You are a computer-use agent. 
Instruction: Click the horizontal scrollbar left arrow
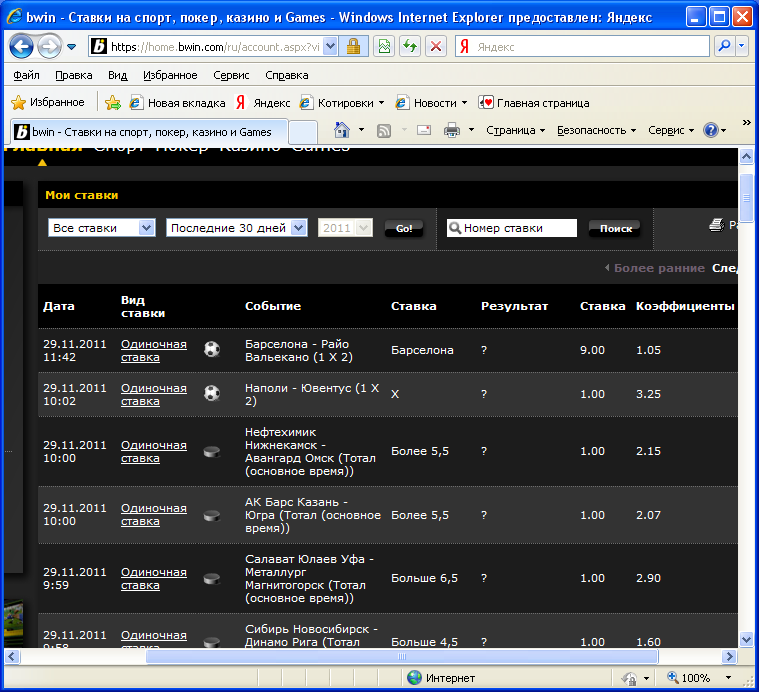12,656
